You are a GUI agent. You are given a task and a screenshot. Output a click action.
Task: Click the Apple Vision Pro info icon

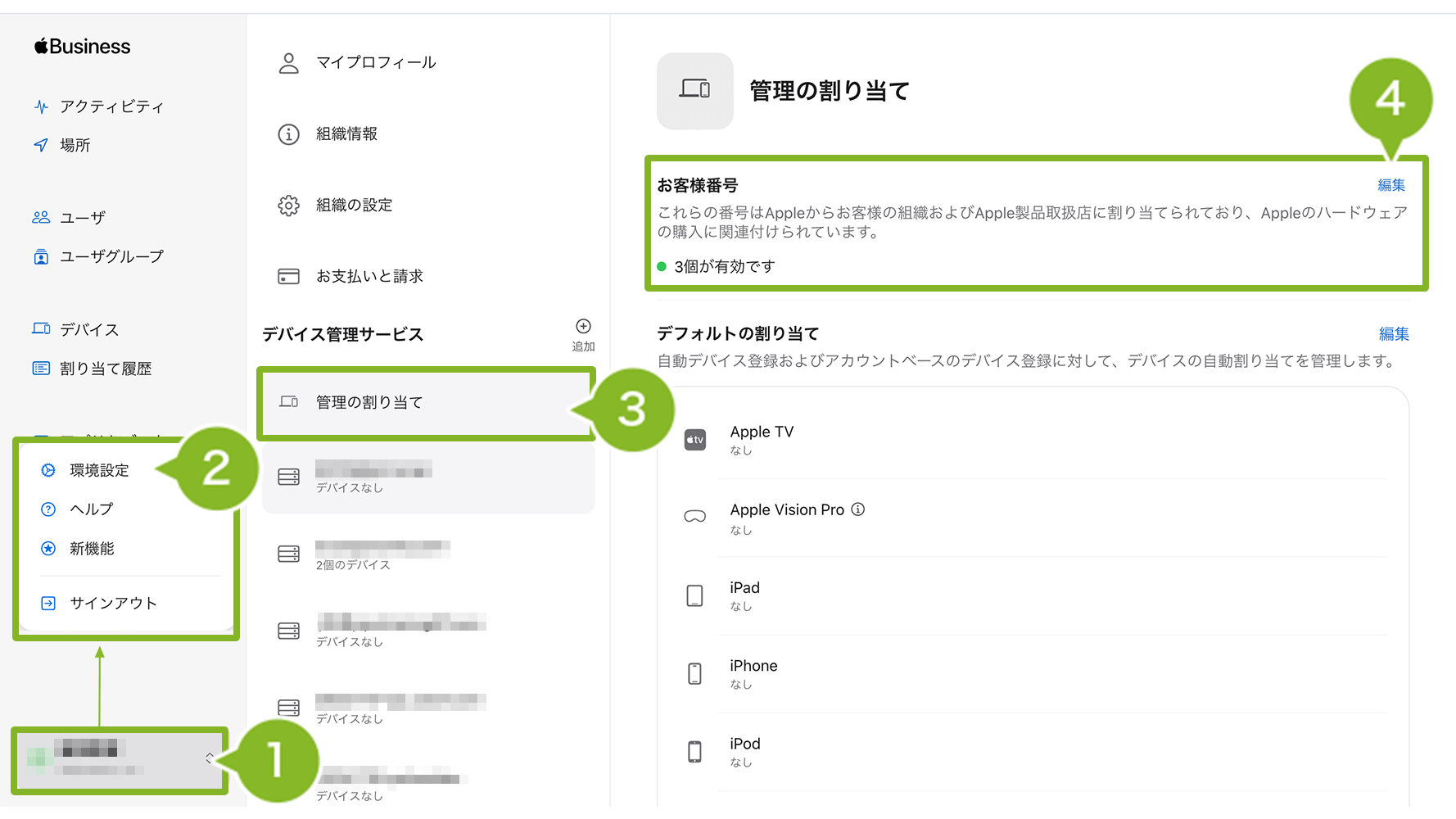[857, 509]
